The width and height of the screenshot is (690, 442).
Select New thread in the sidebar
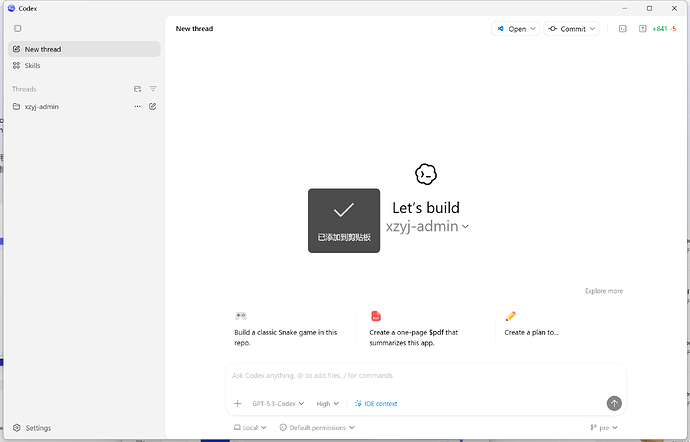[x=84, y=49]
